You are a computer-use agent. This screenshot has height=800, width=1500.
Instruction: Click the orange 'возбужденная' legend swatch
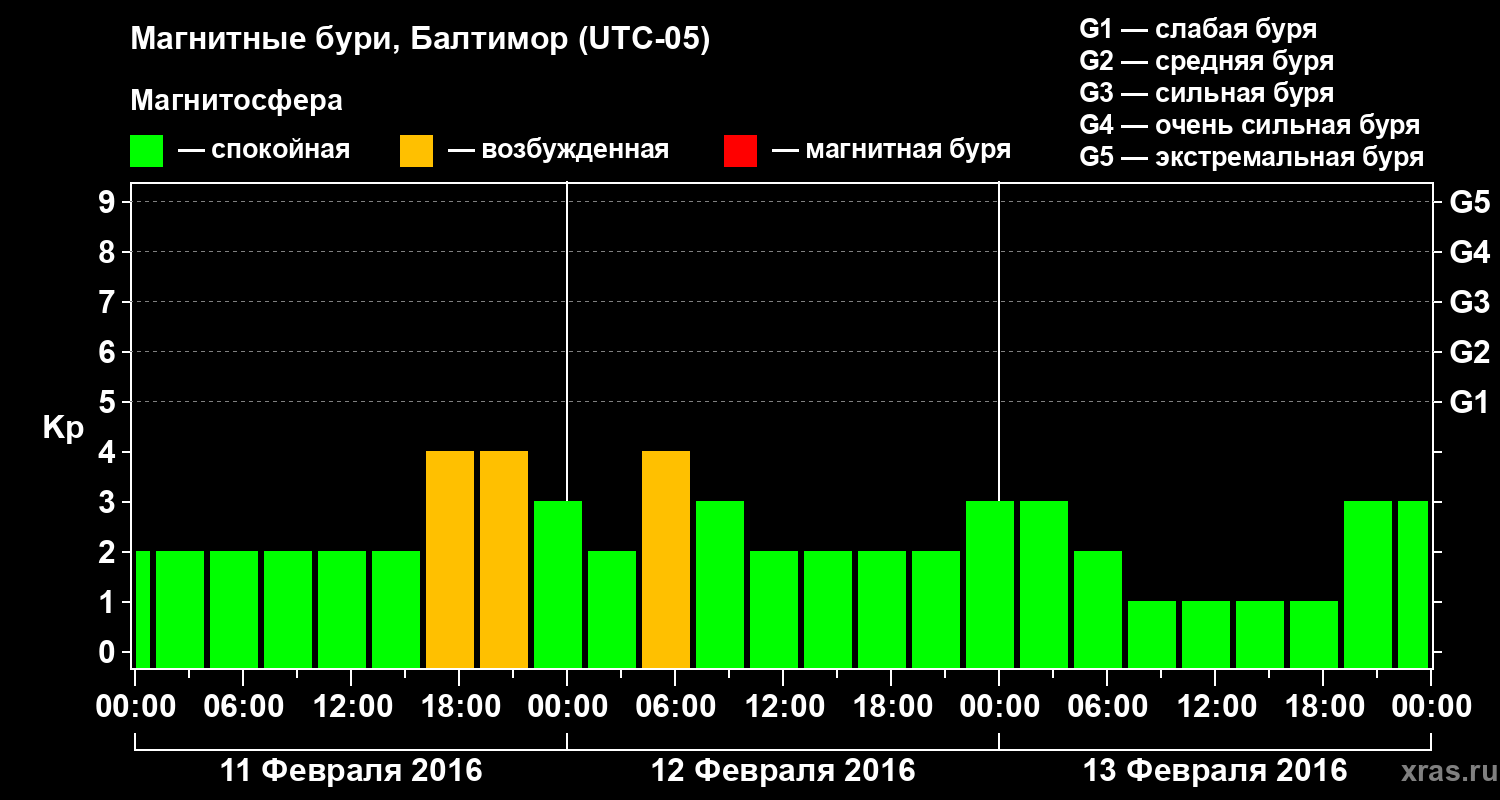[416, 151]
